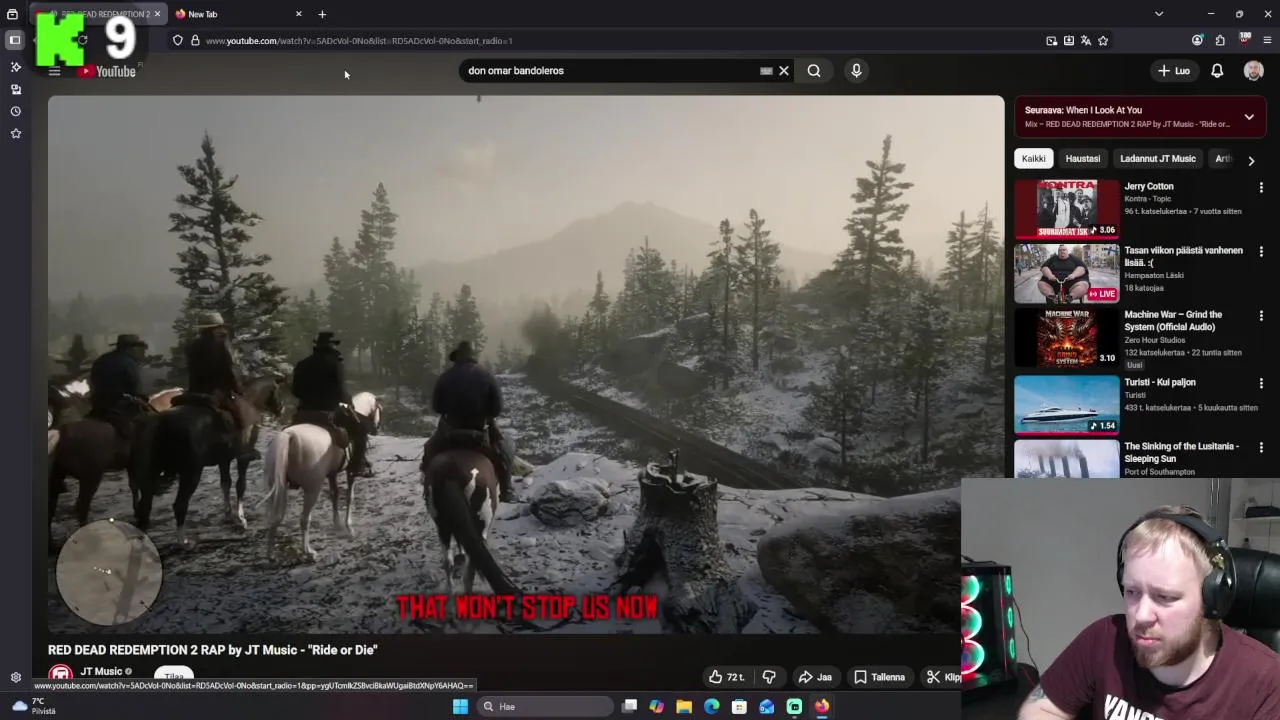
Task: Click the translate page icon in address bar
Action: (1085, 41)
